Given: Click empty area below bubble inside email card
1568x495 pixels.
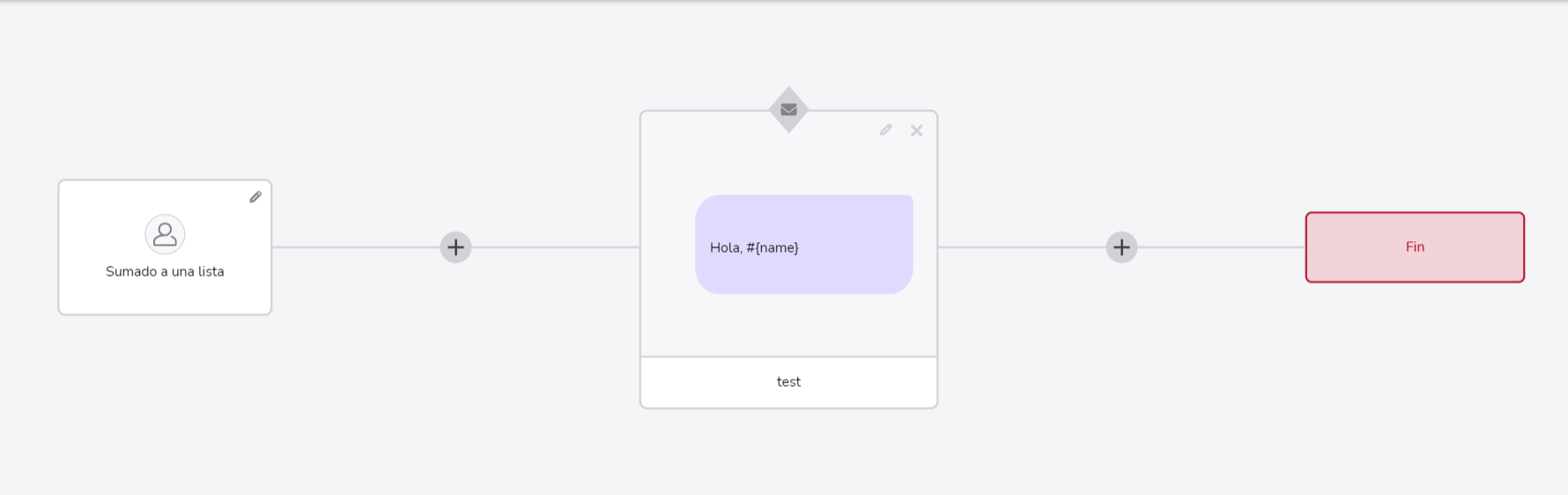Looking at the screenshot, I should coord(788,325).
